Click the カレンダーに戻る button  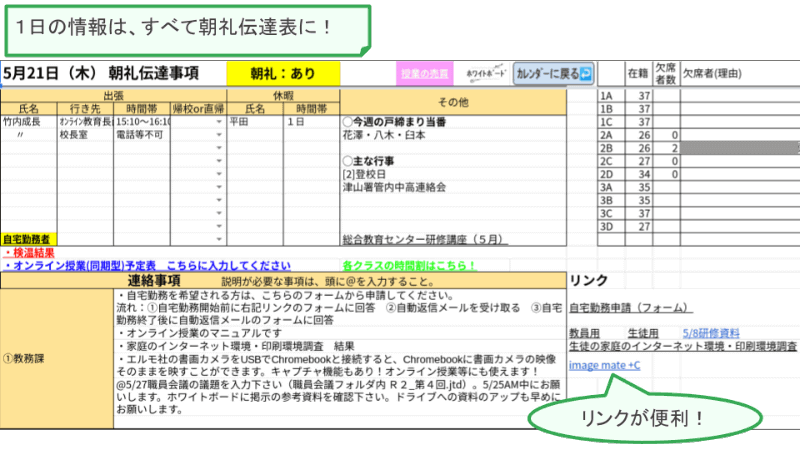pos(553,73)
